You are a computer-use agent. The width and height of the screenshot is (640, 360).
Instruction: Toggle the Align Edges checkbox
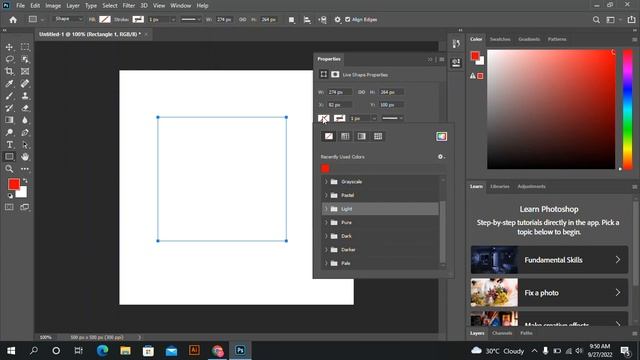(x=348, y=19)
